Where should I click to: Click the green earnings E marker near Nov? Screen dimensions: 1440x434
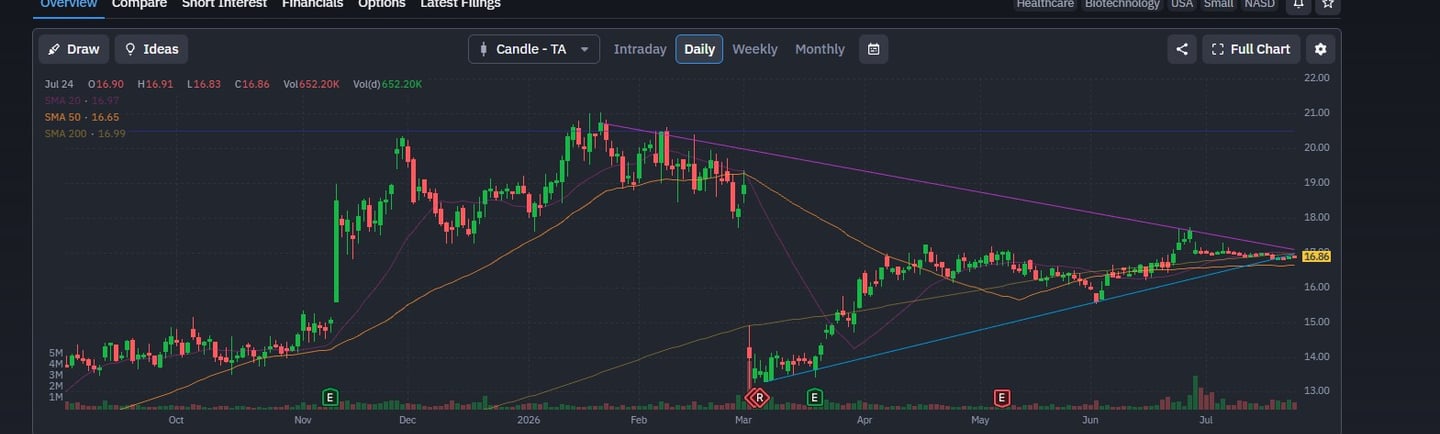(x=329, y=398)
